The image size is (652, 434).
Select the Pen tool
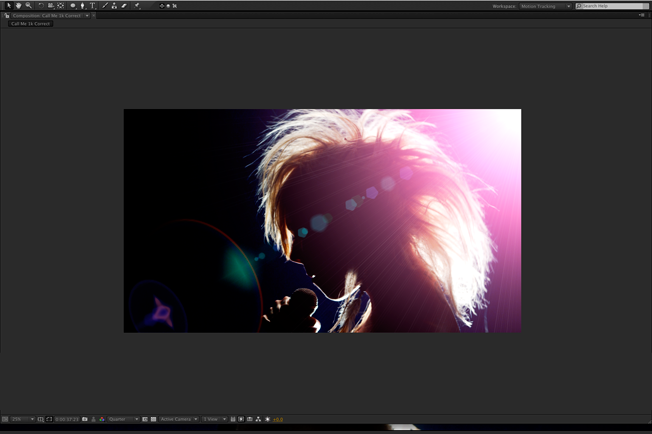[x=82, y=6]
